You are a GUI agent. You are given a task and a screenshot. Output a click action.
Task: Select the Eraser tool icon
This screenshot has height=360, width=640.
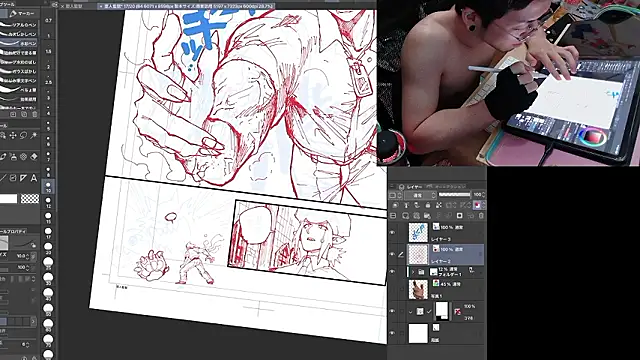tap(34, 156)
